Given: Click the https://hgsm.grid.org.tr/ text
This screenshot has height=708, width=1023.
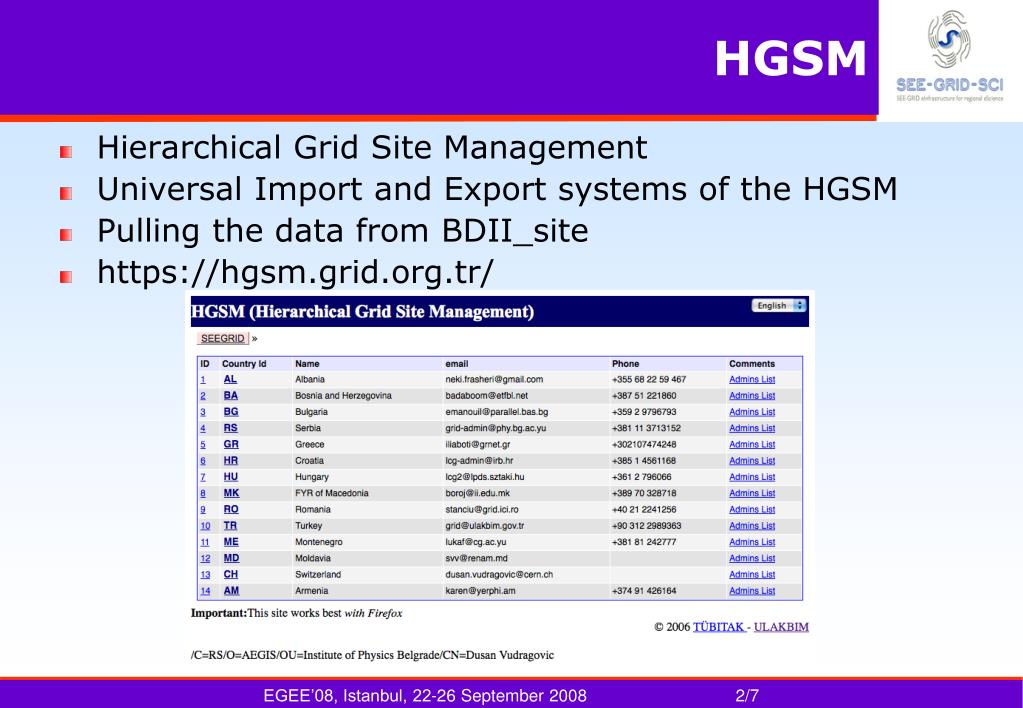Looking at the screenshot, I should 295,273.
